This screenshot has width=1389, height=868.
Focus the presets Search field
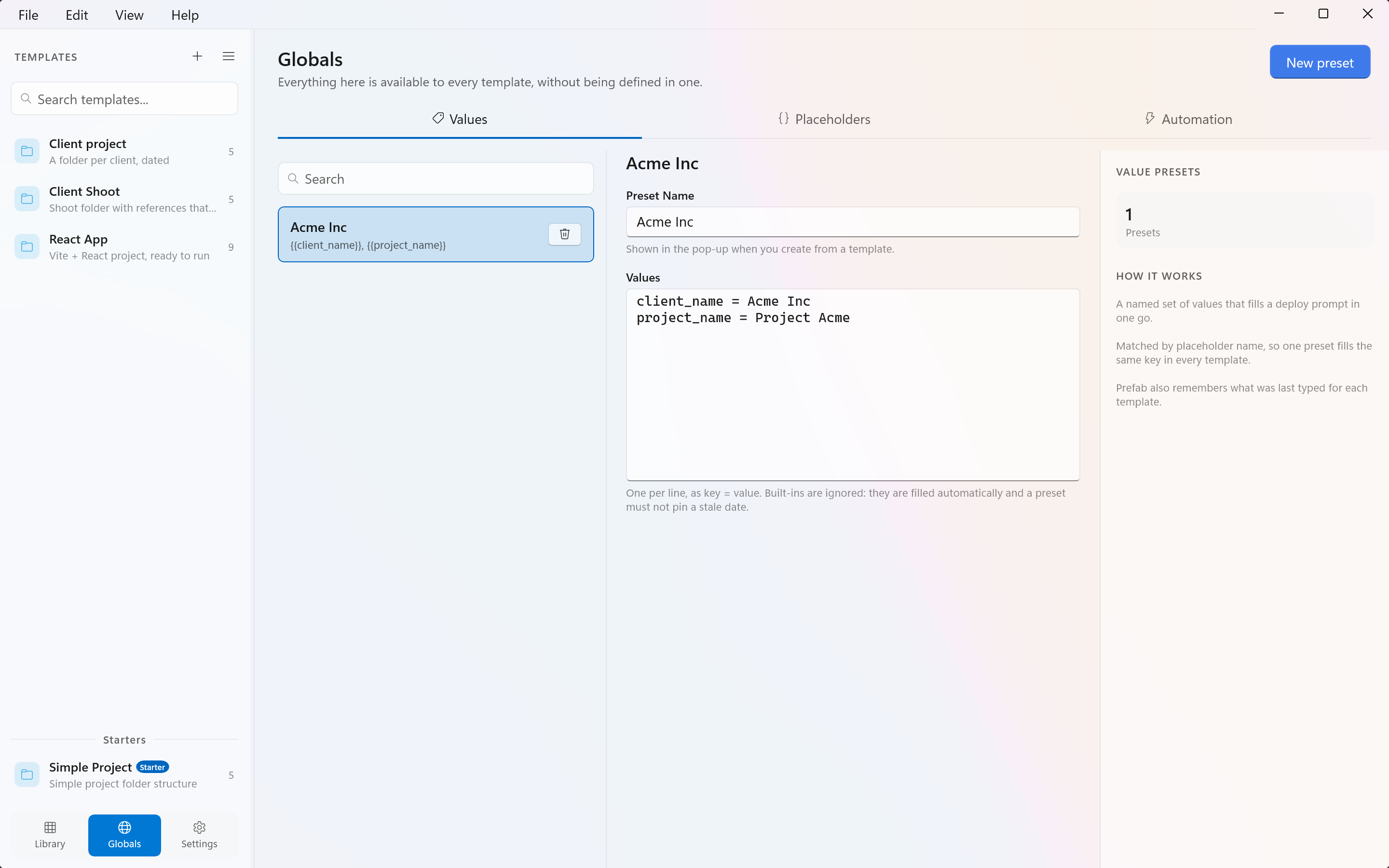coord(436,178)
